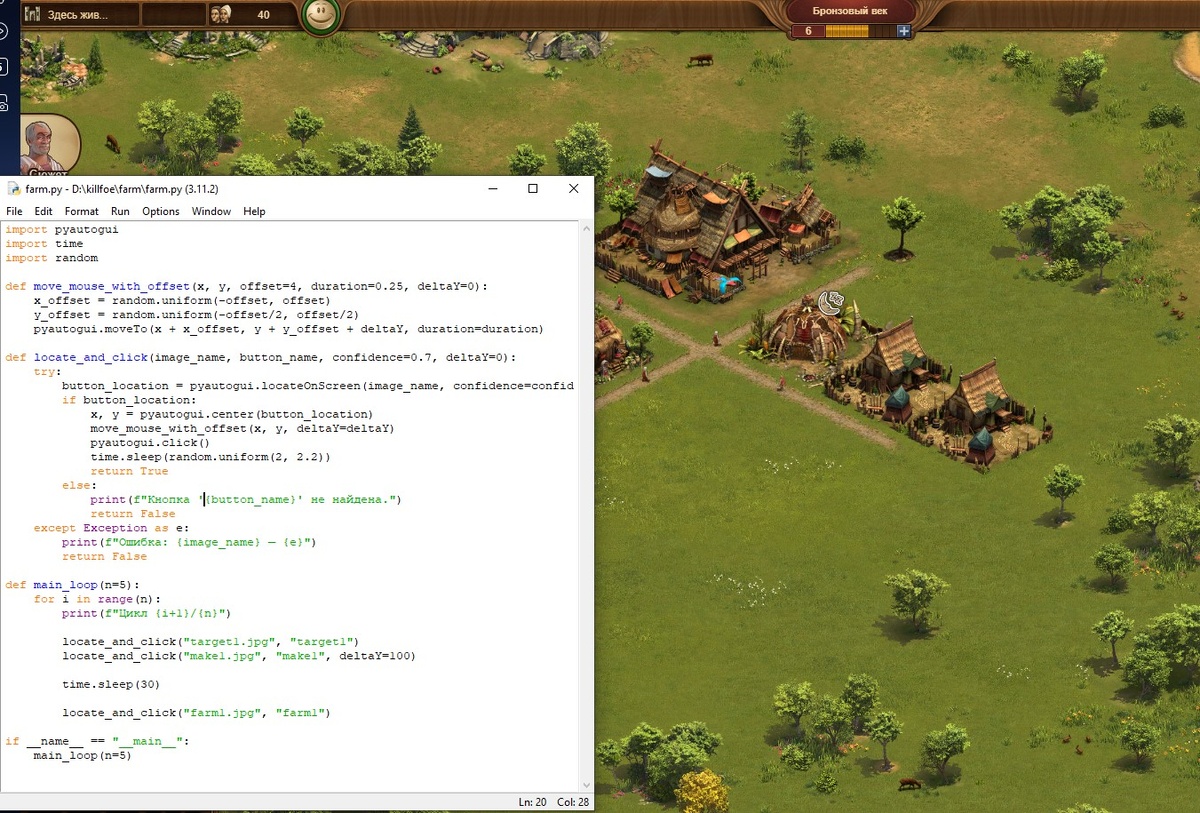The width and height of the screenshot is (1200, 813).
Task: Click the 'def move_mouse_with_offset' definition line
Action: click(x=246, y=286)
